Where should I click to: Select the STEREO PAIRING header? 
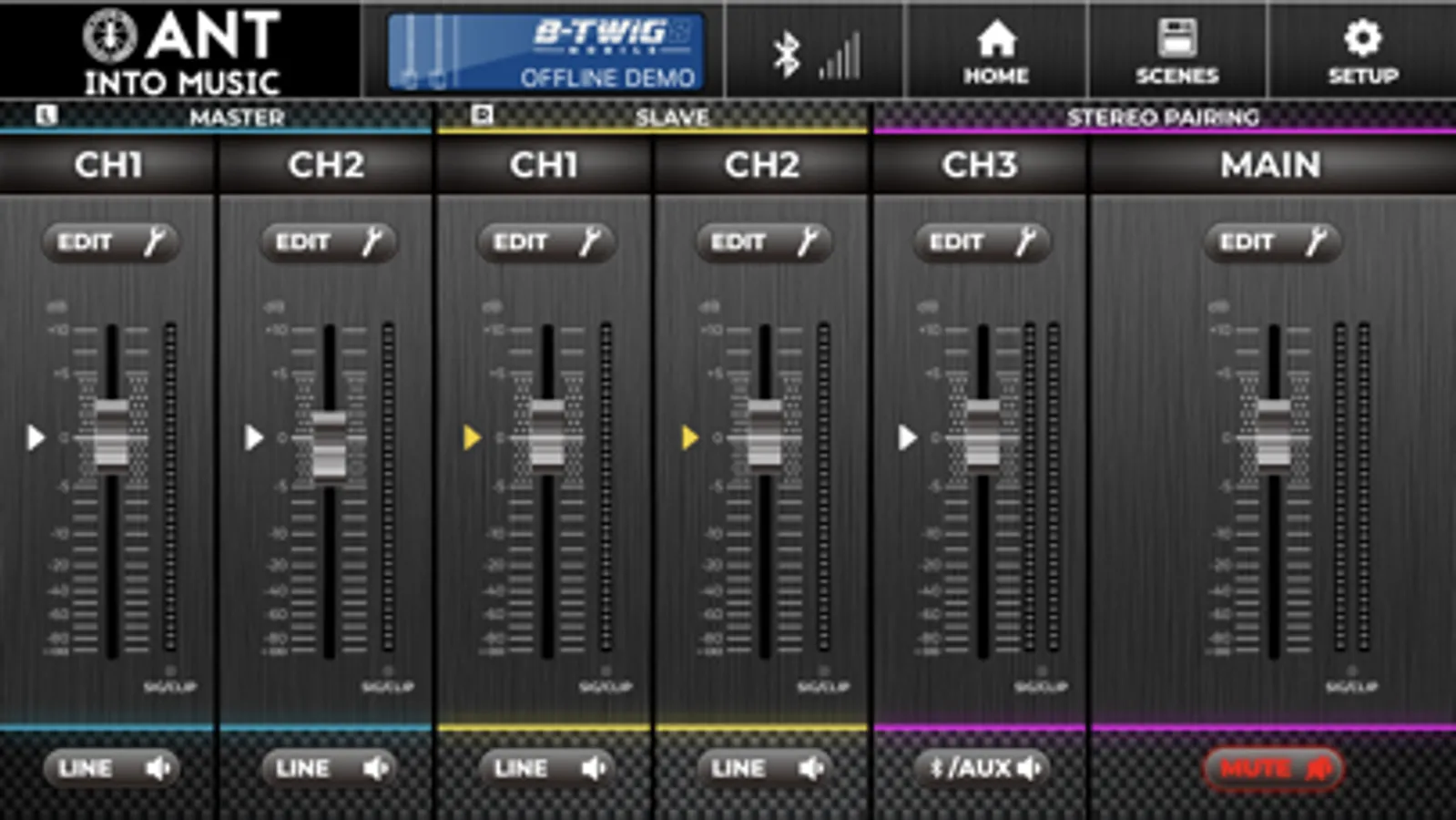coord(1163,117)
